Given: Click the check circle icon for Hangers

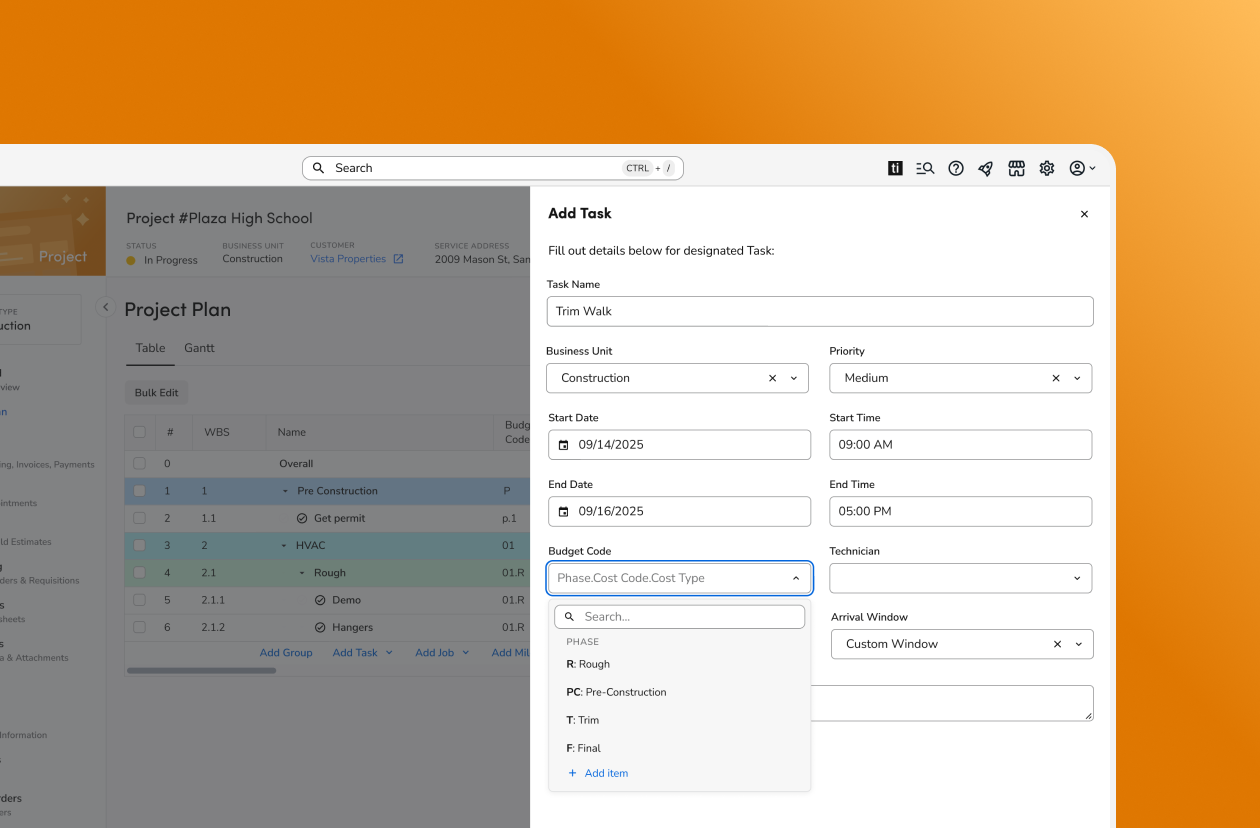Looking at the screenshot, I should click(320, 627).
